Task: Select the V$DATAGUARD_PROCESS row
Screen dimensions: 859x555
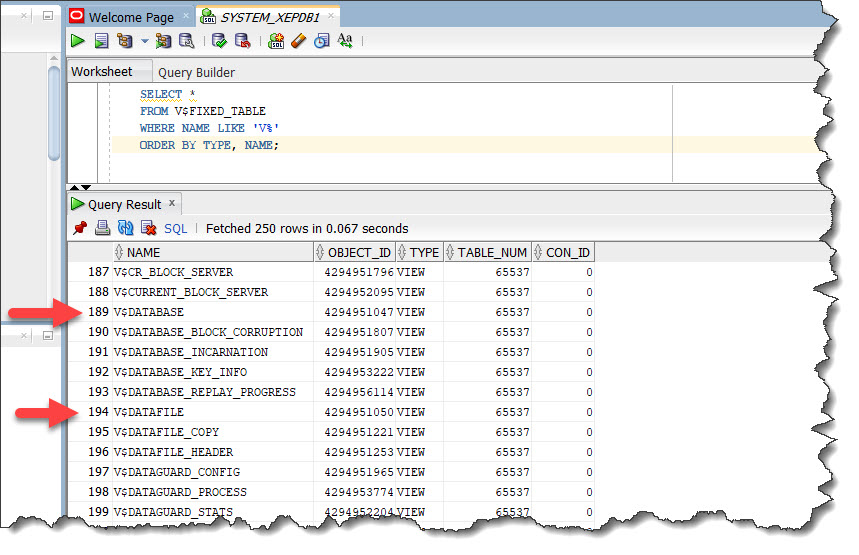Action: 331,492
